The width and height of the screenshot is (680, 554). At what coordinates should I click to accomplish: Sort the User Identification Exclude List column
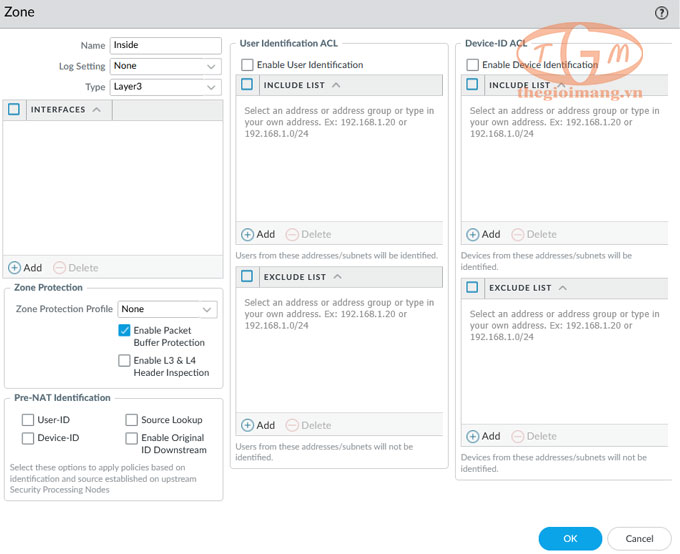[351, 277]
